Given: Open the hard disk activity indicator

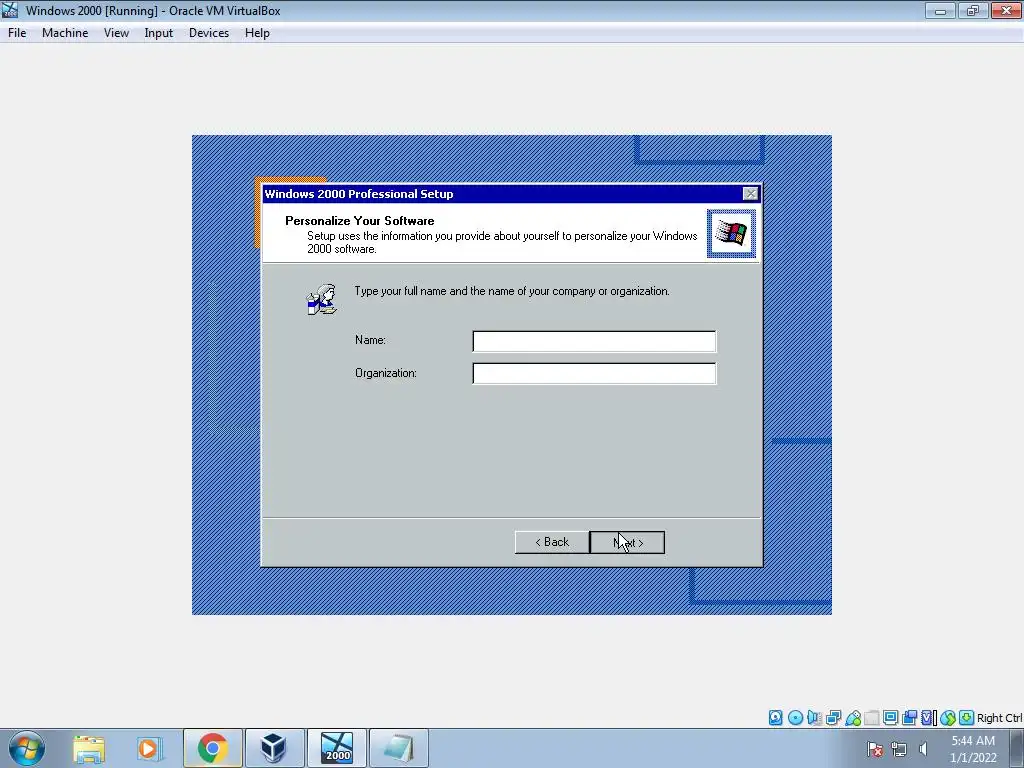Looking at the screenshot, I should pyautogui.click(x=775, y=718).
